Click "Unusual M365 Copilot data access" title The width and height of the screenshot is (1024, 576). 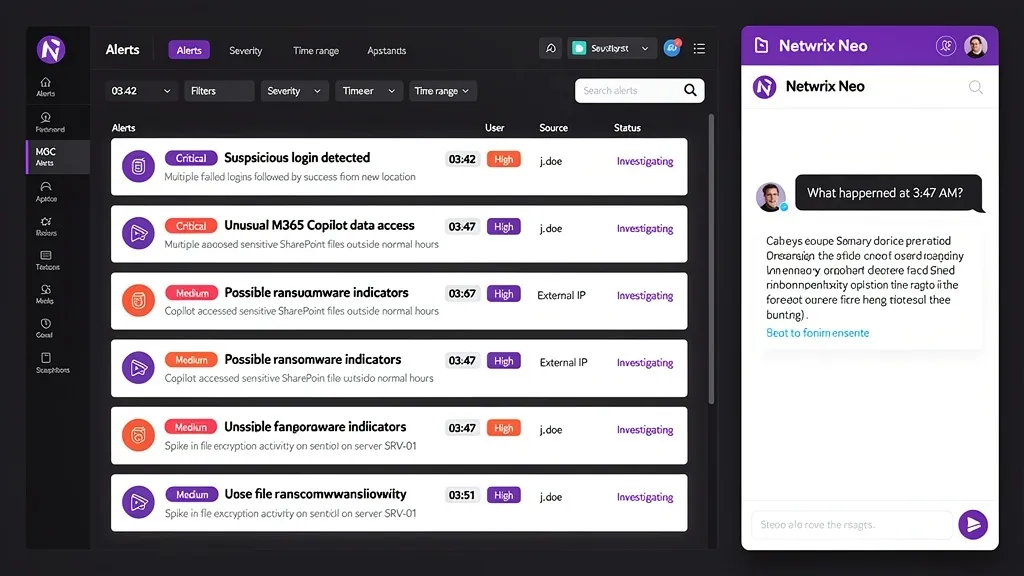click(319, 225)
